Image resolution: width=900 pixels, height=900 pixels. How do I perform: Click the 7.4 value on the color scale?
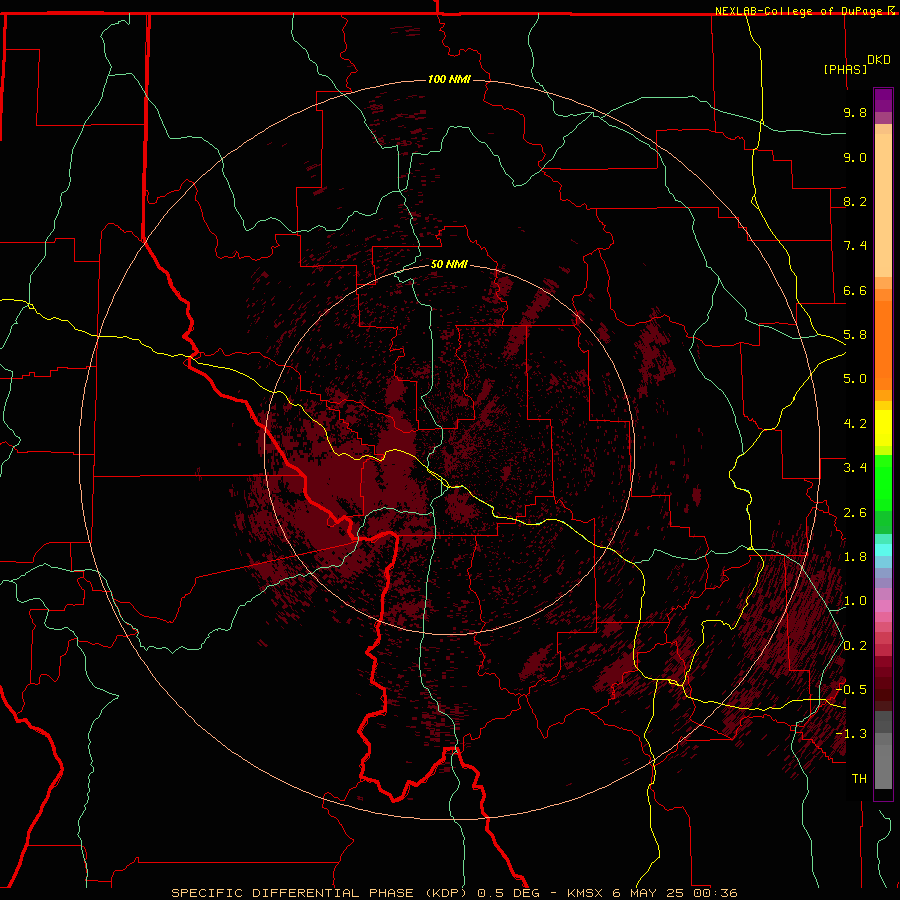(855, 246)
